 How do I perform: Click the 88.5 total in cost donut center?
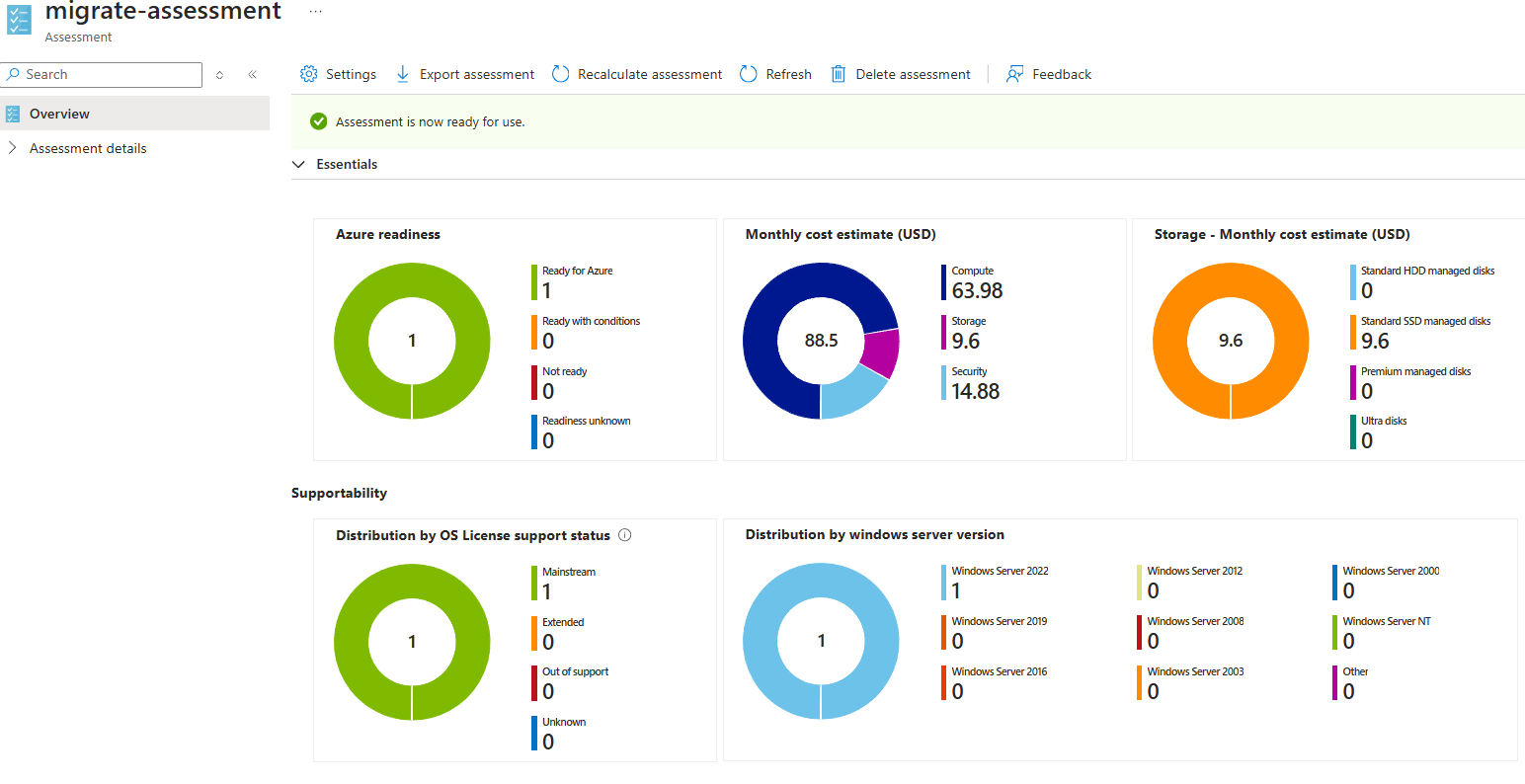[x=821, y=341]
